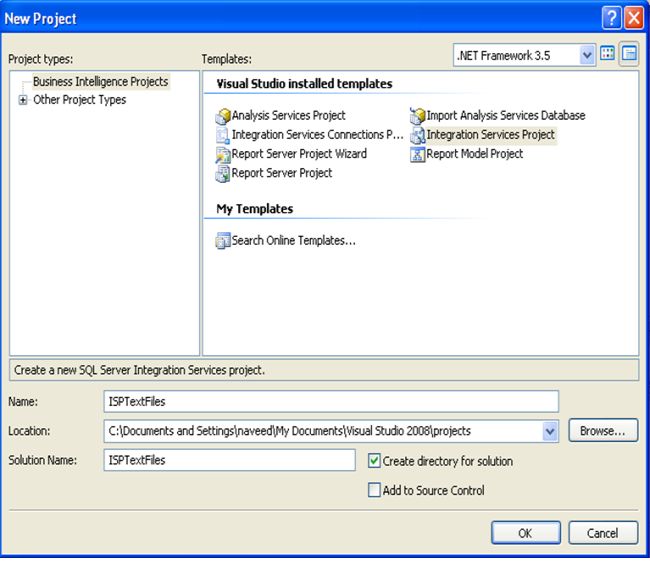The width and height of the screenshot is (650, 561).
Task: Select the 'Report Model Project' label
Action: [475, 154]
